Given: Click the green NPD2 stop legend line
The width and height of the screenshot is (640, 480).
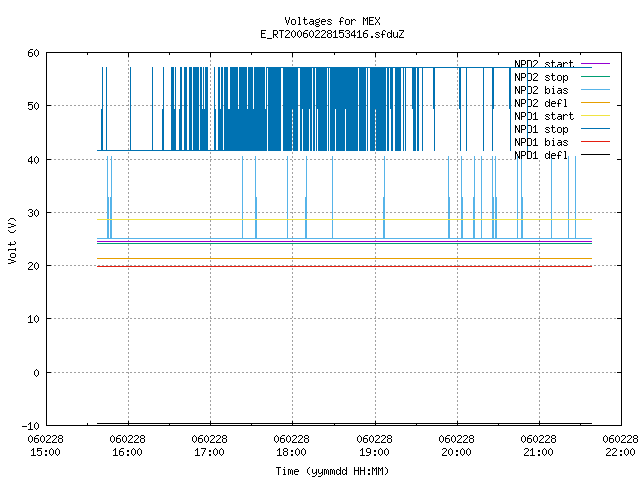Looking at the screenshot, I should 595,77.
